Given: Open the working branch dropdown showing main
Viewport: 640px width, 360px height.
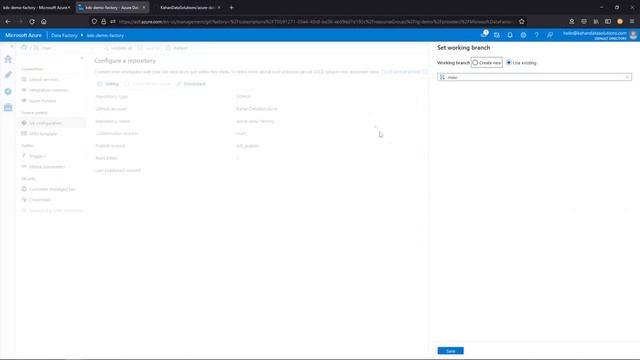Looking at the screenshot, I should pos(534,77).
